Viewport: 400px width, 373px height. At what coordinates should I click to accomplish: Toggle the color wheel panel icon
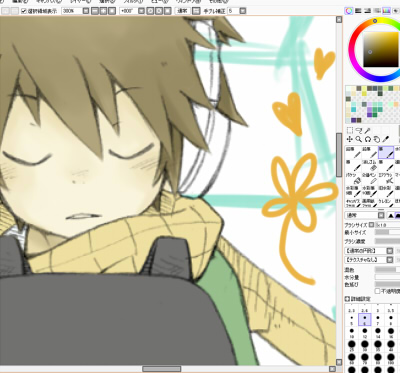[x=349, y=11]
